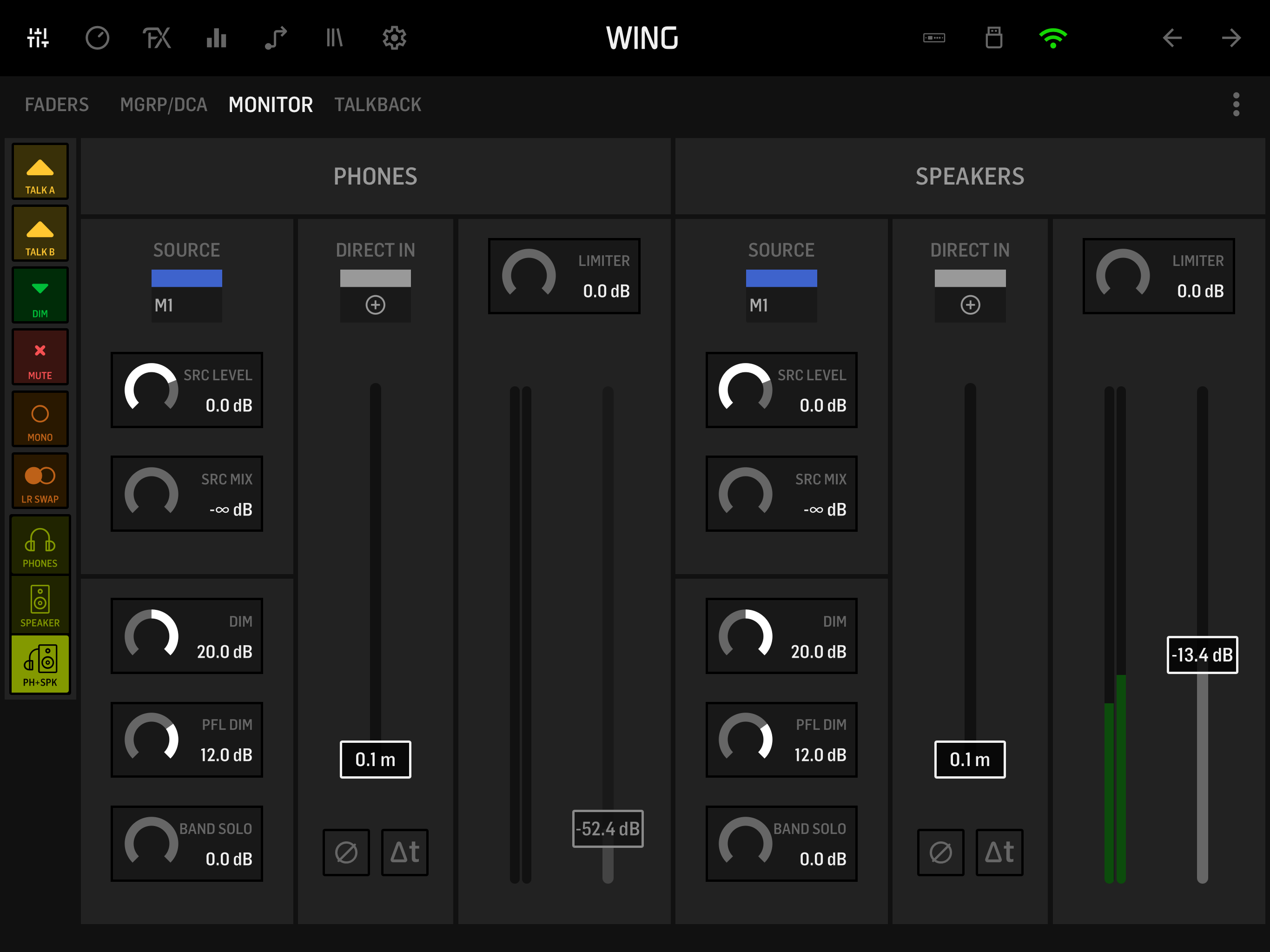Viewport: 1270px width, 952px height.
Task: Click the Speakers Direct In 0.1 m fader
Action: (x=970, y=760)
